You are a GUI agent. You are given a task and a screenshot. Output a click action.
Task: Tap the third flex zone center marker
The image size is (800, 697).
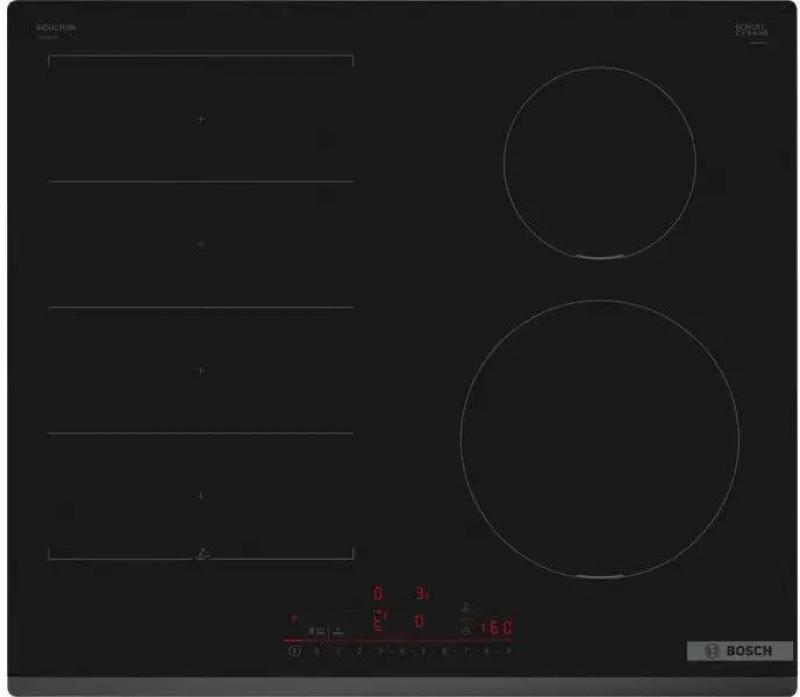coord(201,370)
